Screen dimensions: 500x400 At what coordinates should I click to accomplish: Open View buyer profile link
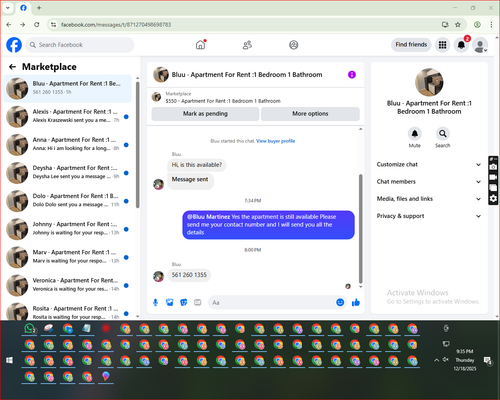click(275, 141)
